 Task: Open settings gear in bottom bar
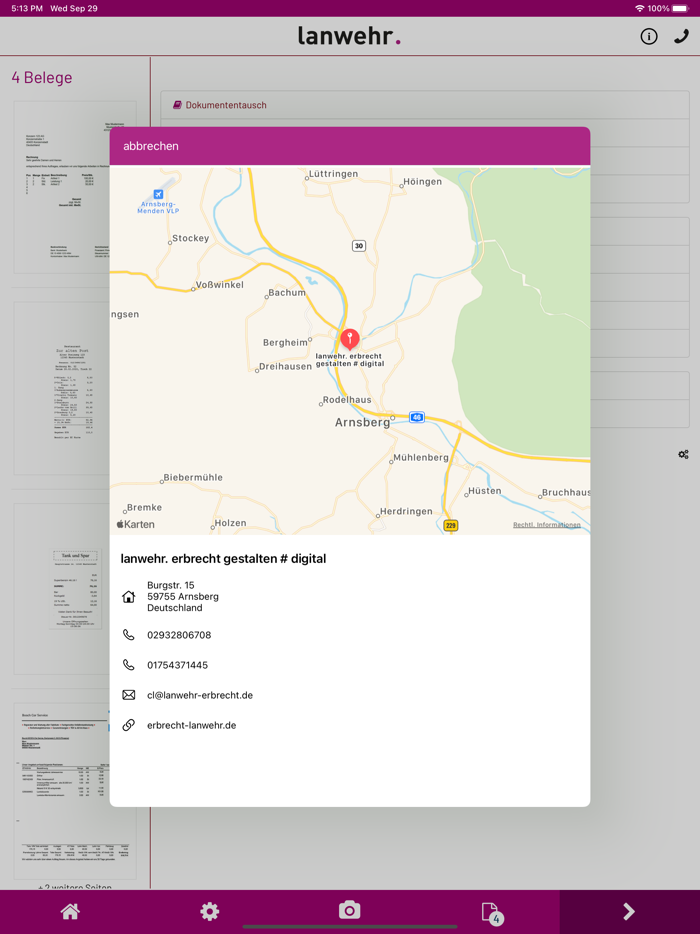click(210, 911)
